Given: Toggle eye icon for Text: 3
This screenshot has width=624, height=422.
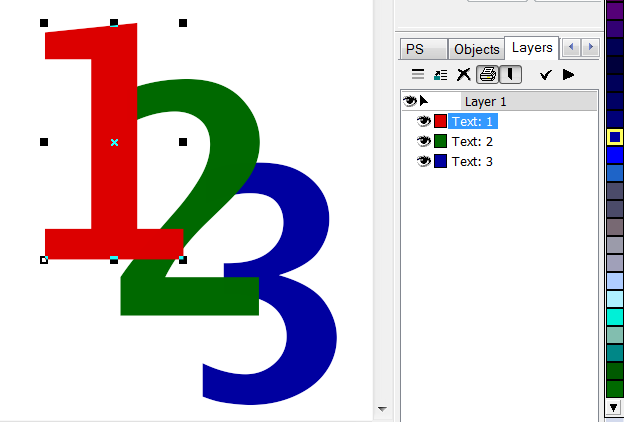Looking at the screenshot, I should pos(423,161).
